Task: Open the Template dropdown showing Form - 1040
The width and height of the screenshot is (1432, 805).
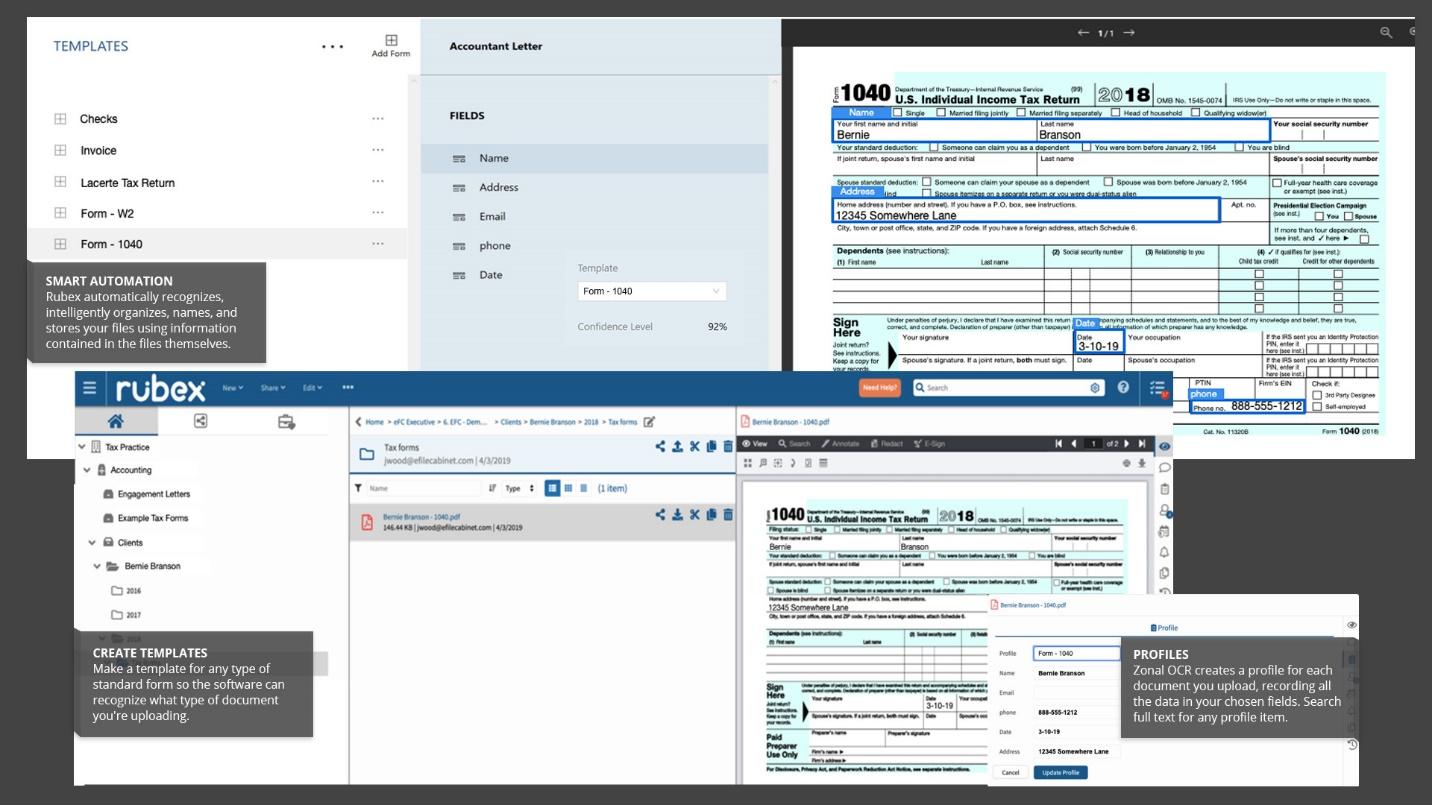Action: [x=652, y=291]
